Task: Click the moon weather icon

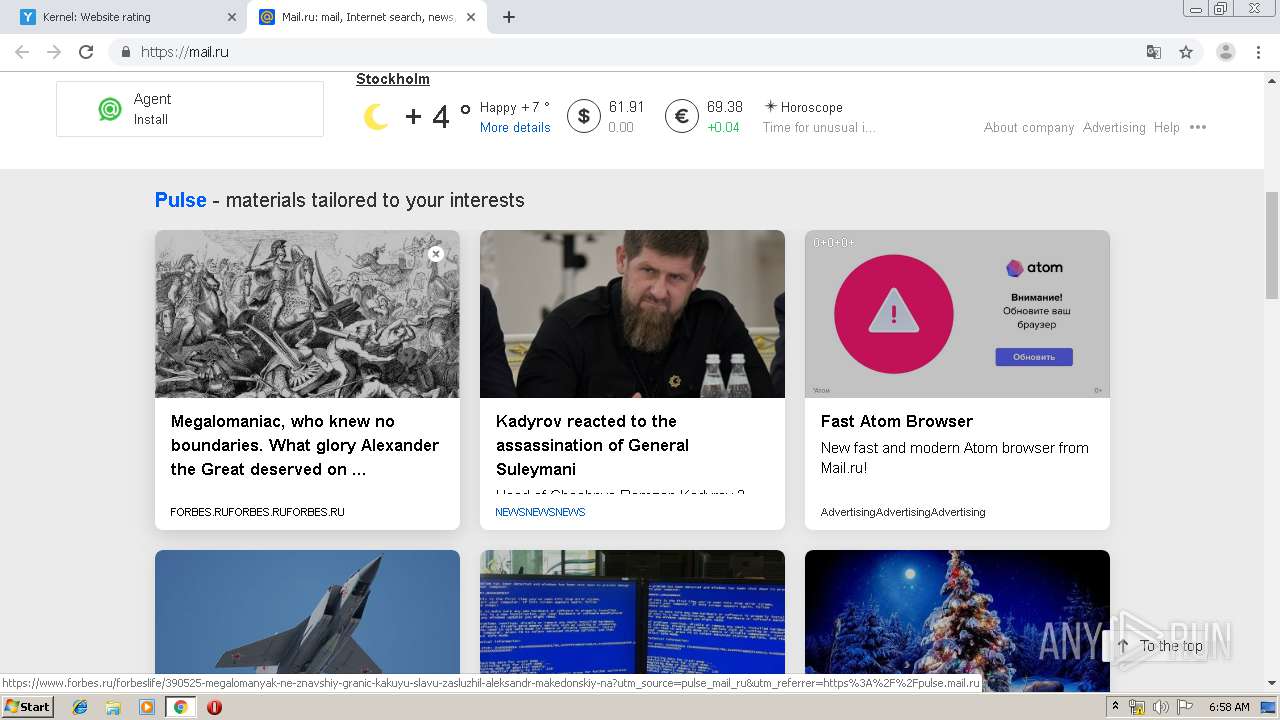Action: [x=375, y=117]
